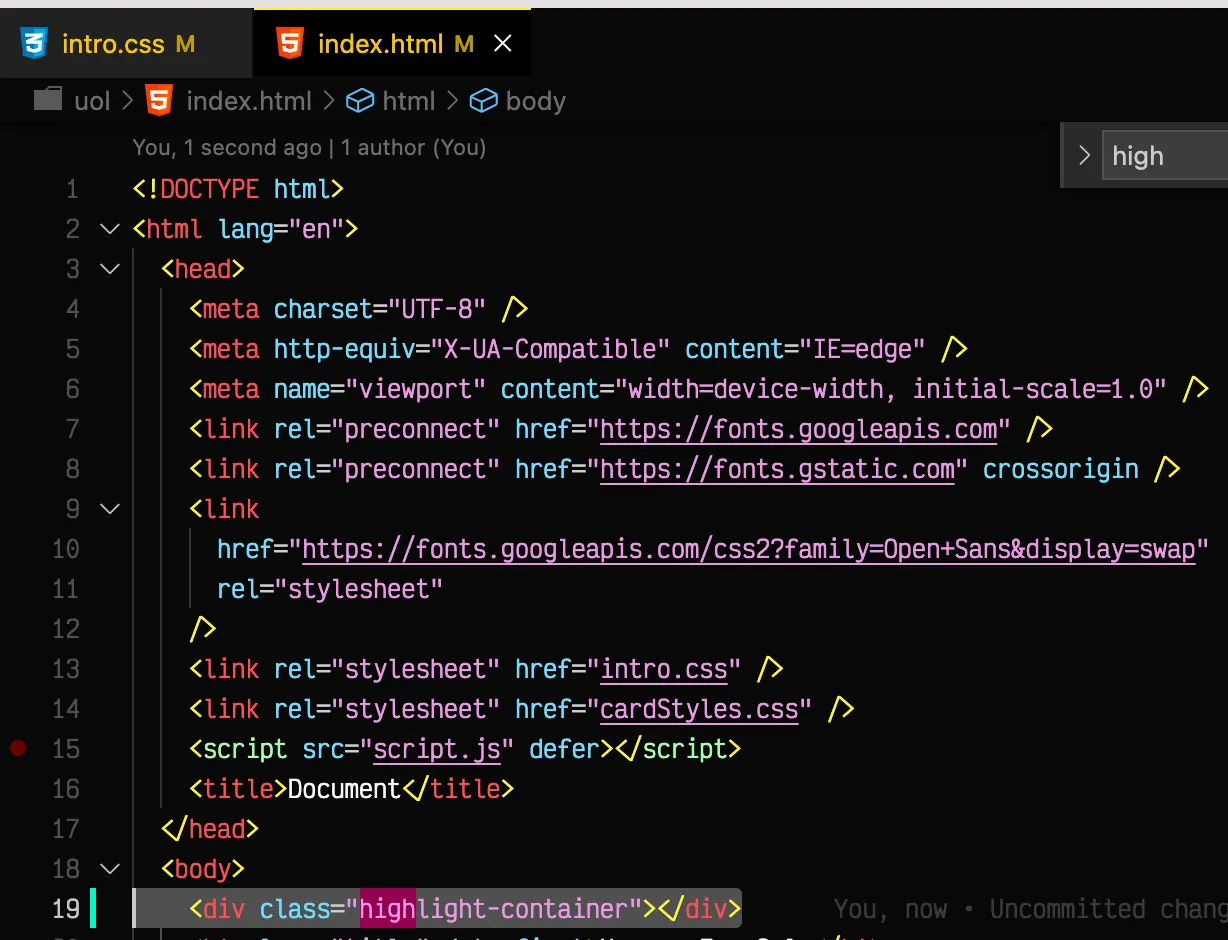
Task: Click rel="preconnect" on line 7
Action: pyautogui.click(x=387, y=429)
